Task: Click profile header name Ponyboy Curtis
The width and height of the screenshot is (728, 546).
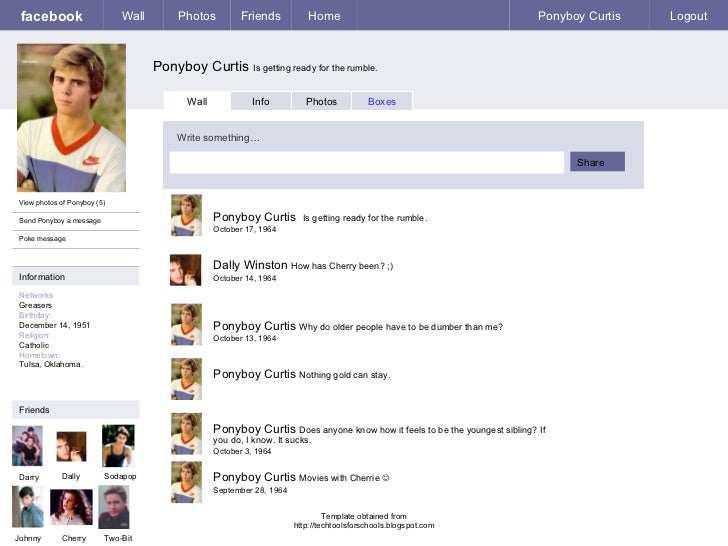Action: tap(201, 66)
